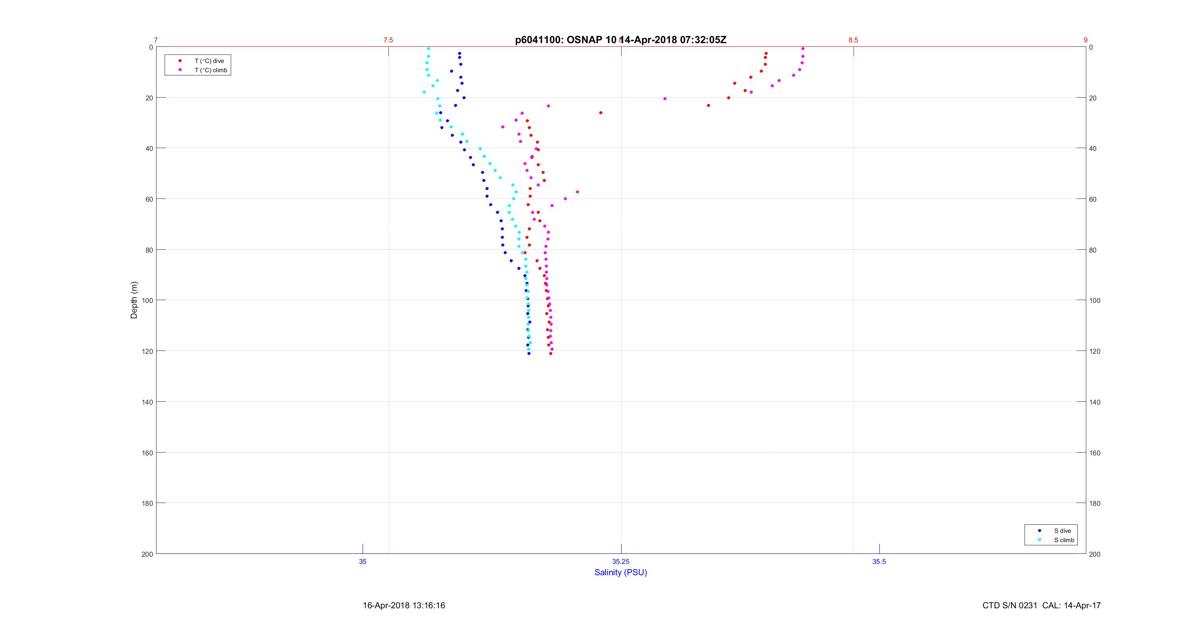Select the "T (°C) dive" legend entry

pos(209,61)
